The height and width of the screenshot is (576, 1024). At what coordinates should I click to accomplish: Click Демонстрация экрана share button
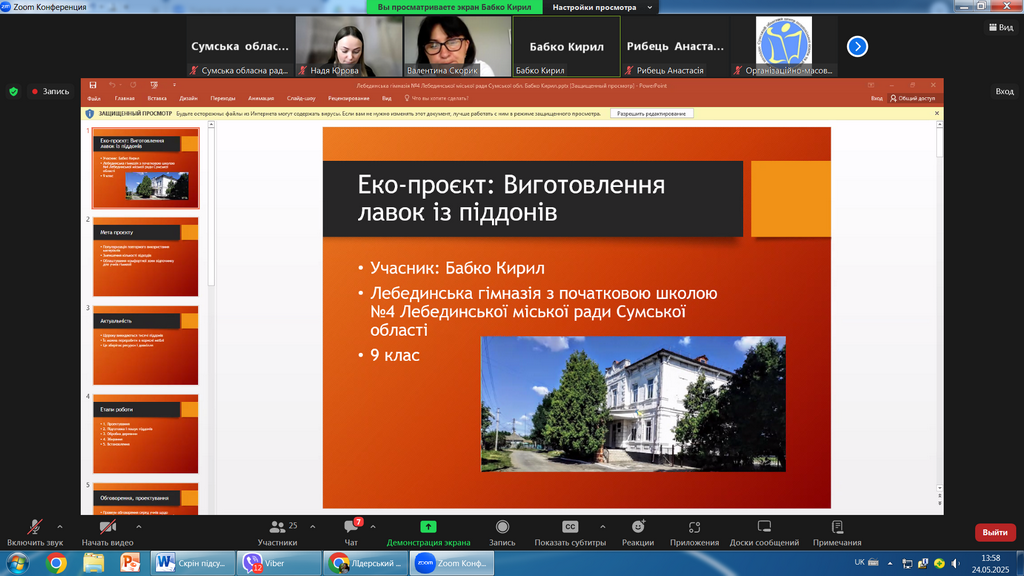(x=428, y=532)
